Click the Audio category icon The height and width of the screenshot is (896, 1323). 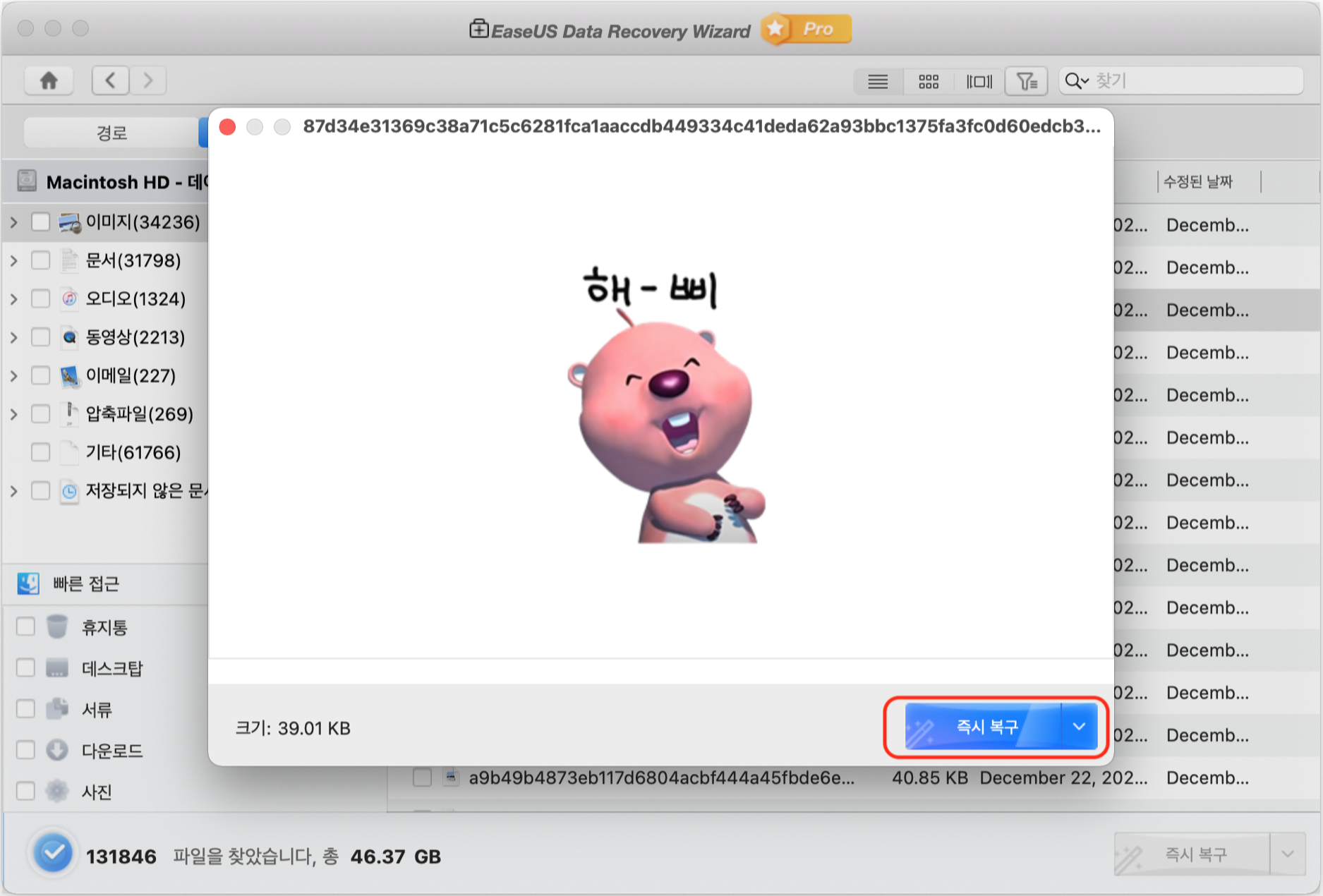[x=69, y=299]
